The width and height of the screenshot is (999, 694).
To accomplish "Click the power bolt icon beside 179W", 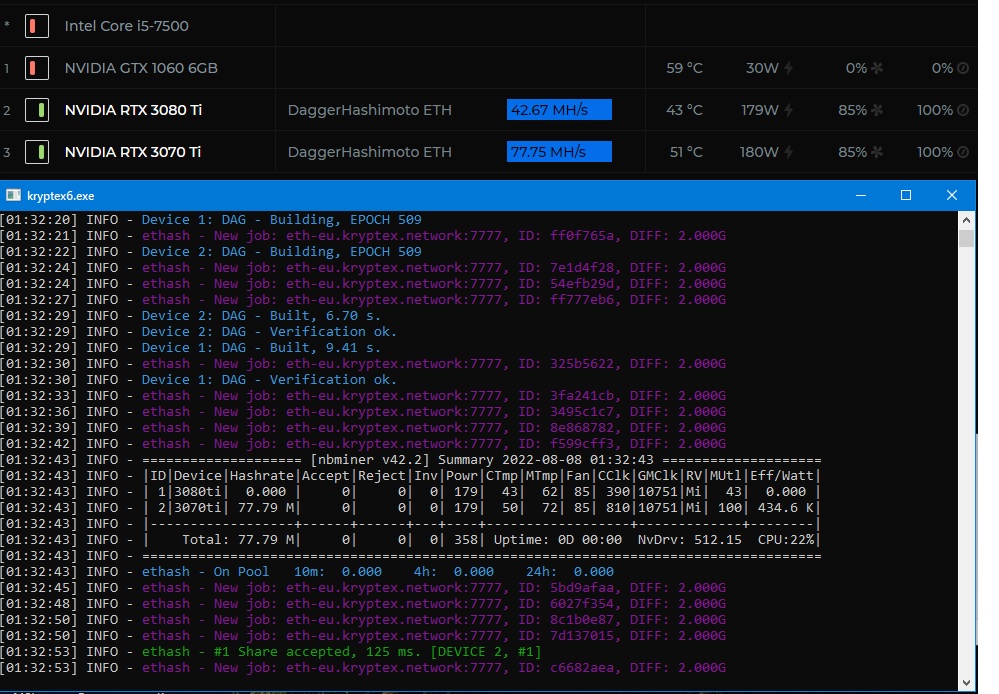I will point(789,110).
